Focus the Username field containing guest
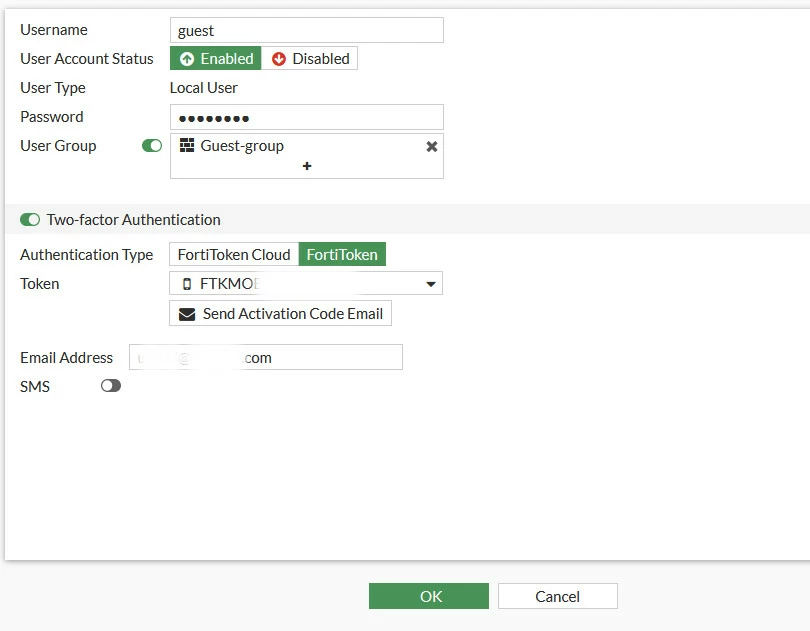Viewport: 810px width, 631px height. [x=307, y=30]
